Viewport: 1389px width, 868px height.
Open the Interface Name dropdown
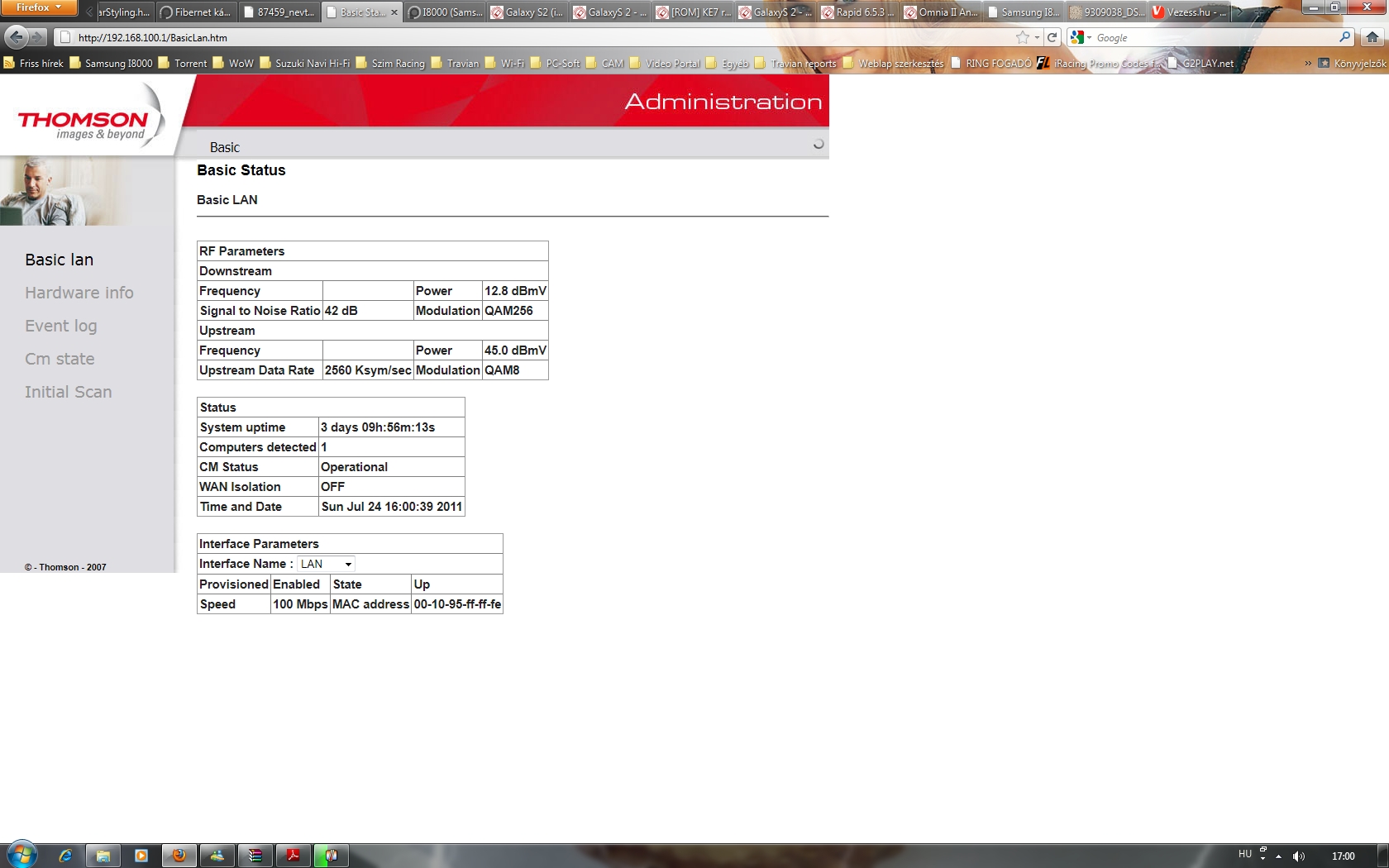pyautogui.click(x=326, y=564)
